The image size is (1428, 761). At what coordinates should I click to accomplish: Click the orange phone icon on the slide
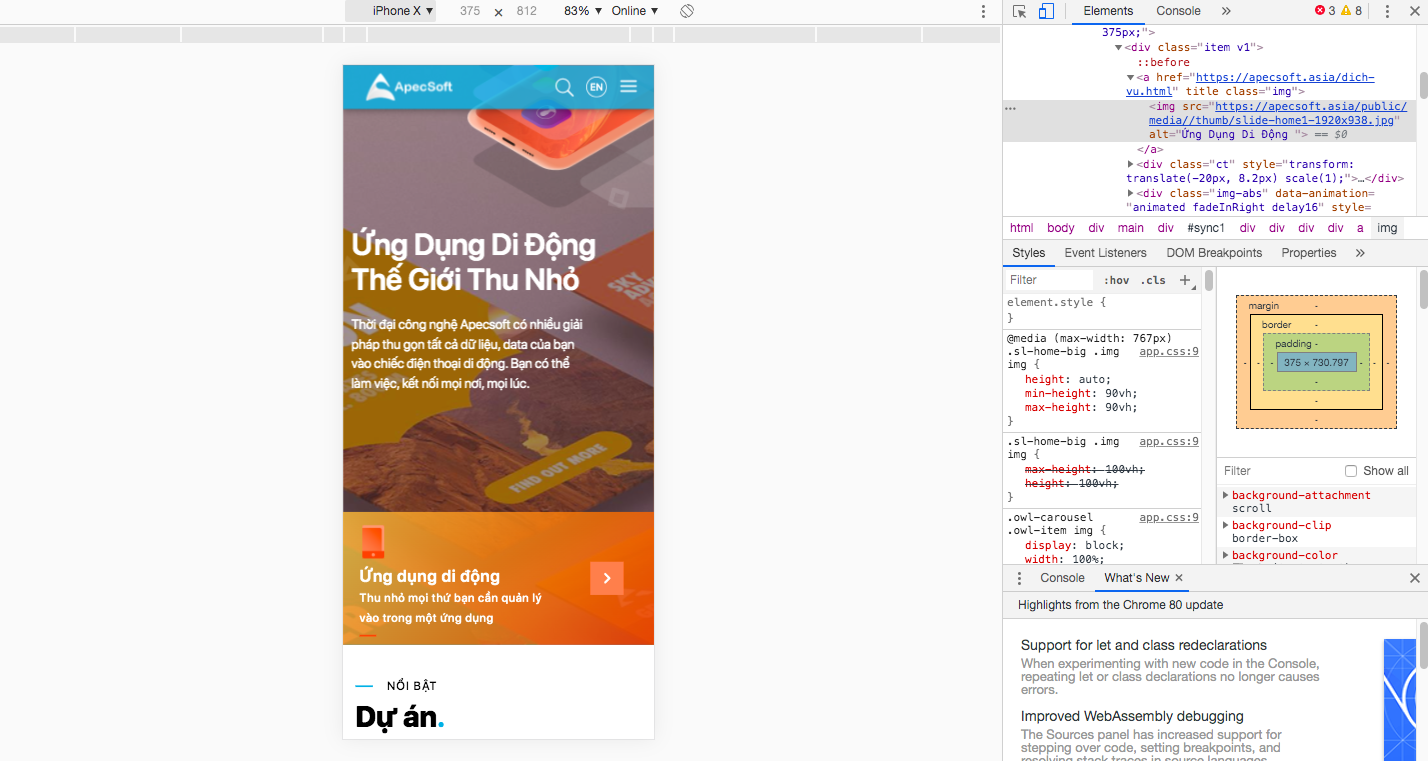pyautogui.click(x=373, y=542)
